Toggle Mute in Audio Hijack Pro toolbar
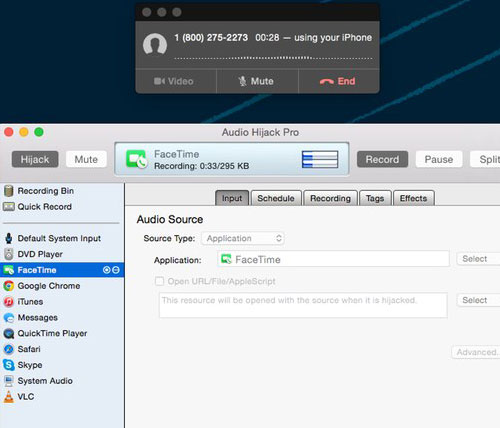Screen dimensions: 500x428 (86, 159)
